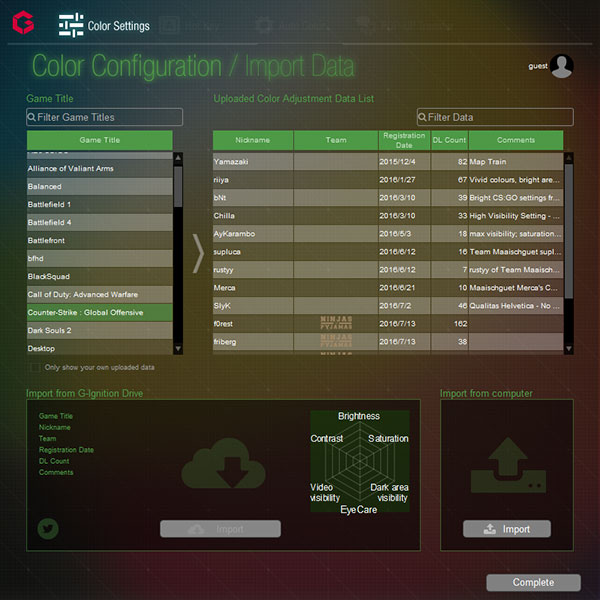The height and width of the screenshot is (600, 600).
Task: Click the Brightness label on radar chart
Action: [359, 416]
